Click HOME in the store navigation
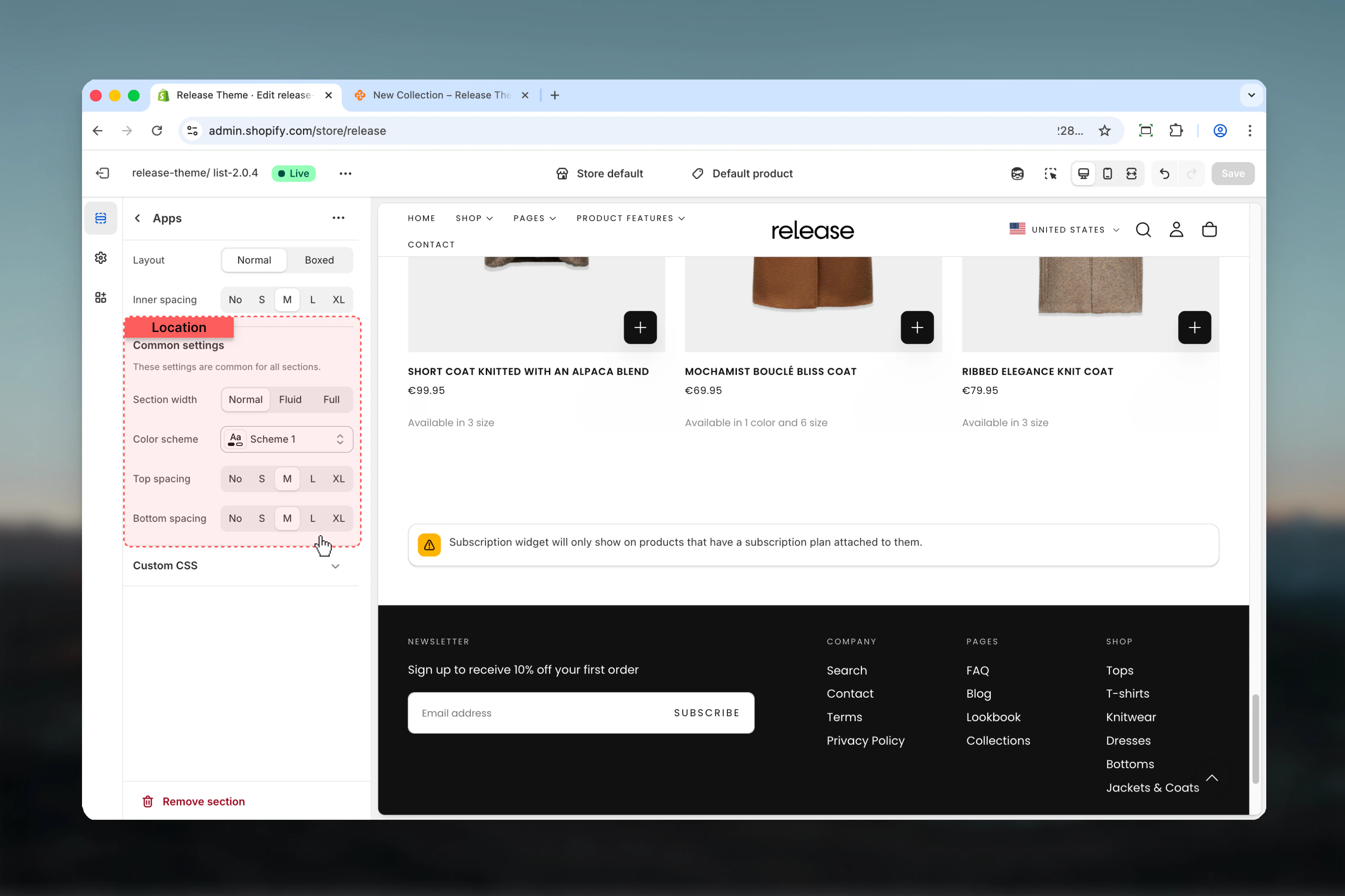This screenshot has height=896, width=1345. coord(421,218)
